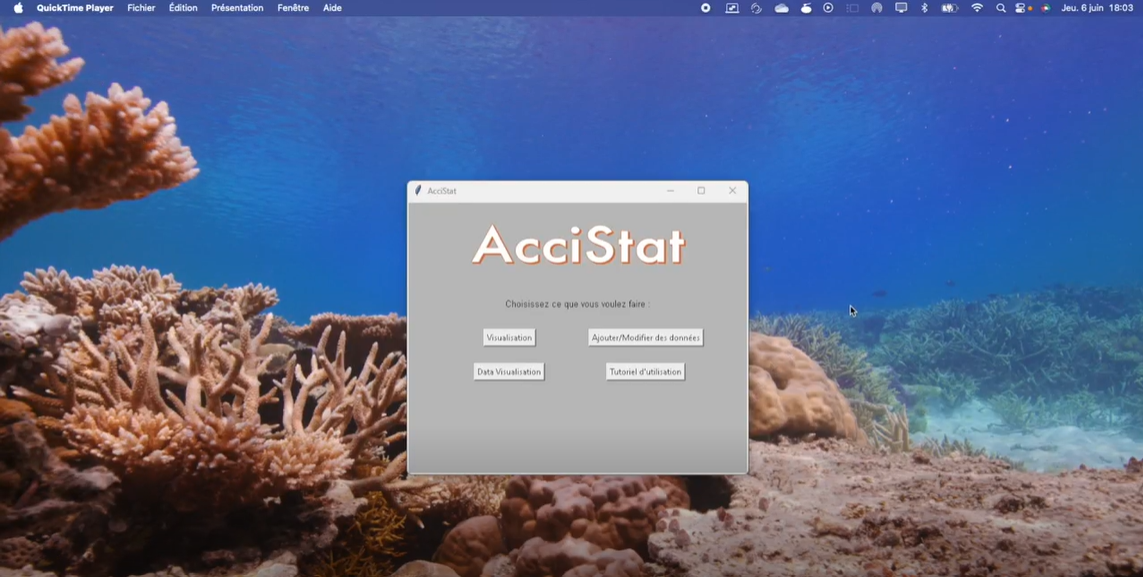
Task: Open the Tutoriel d'utilisation button
Action: click(645, 372)
